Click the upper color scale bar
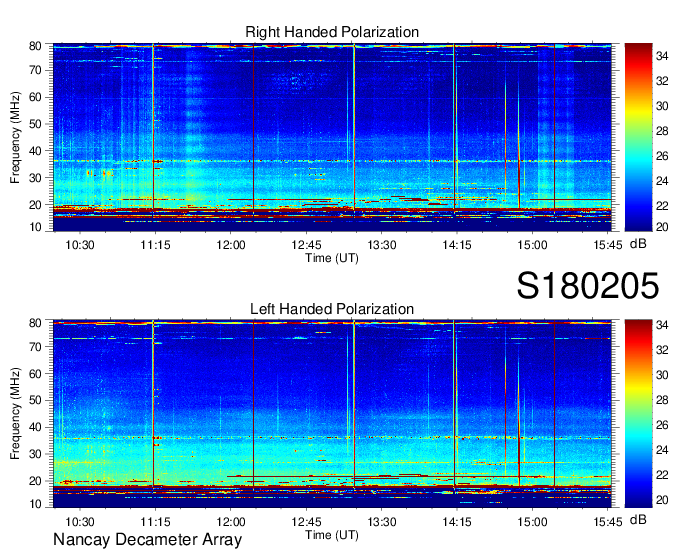 (x=638, y=137)
